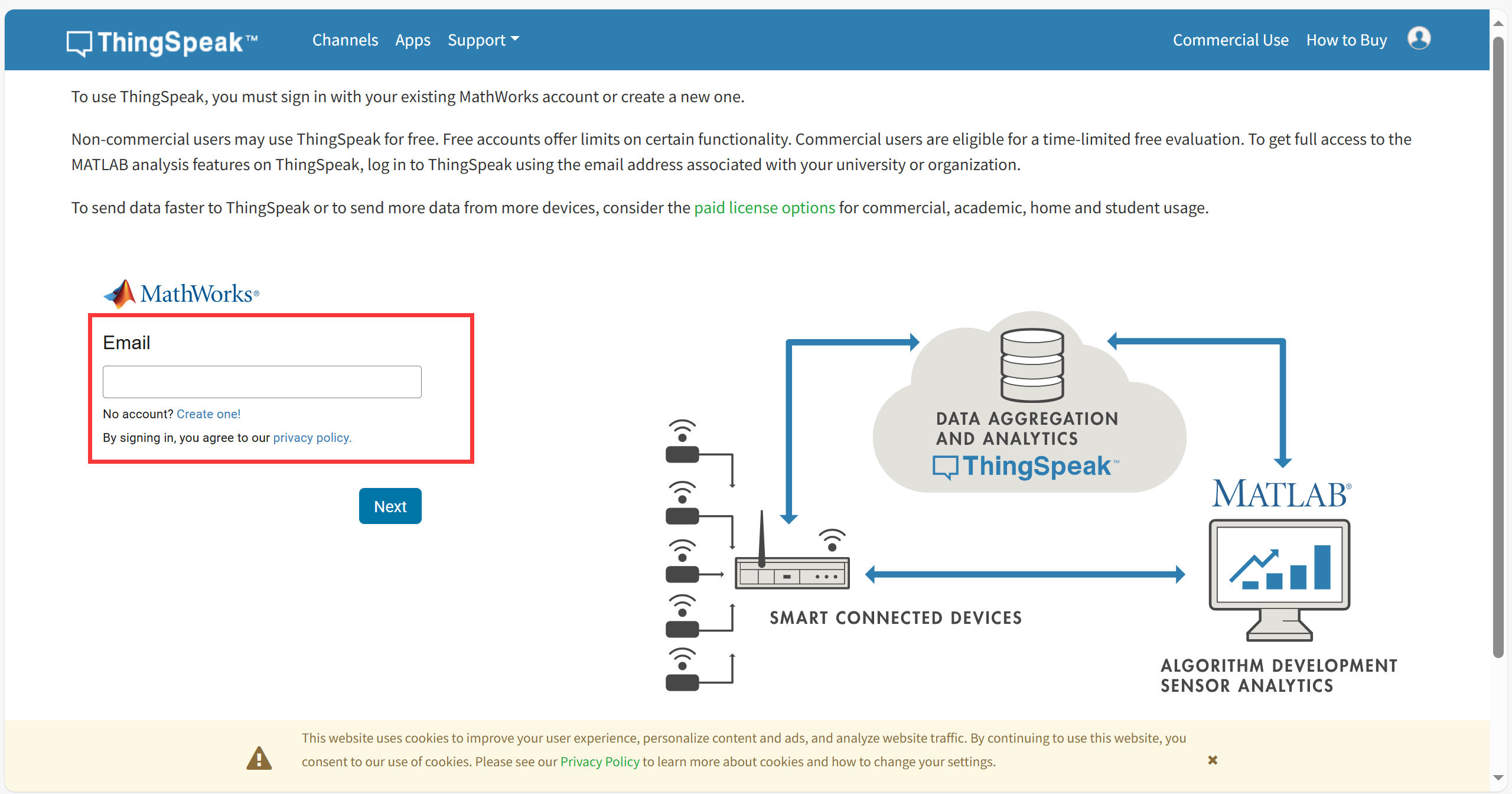Click the 'DATA AGGREGATION' cloud text

1027,418
